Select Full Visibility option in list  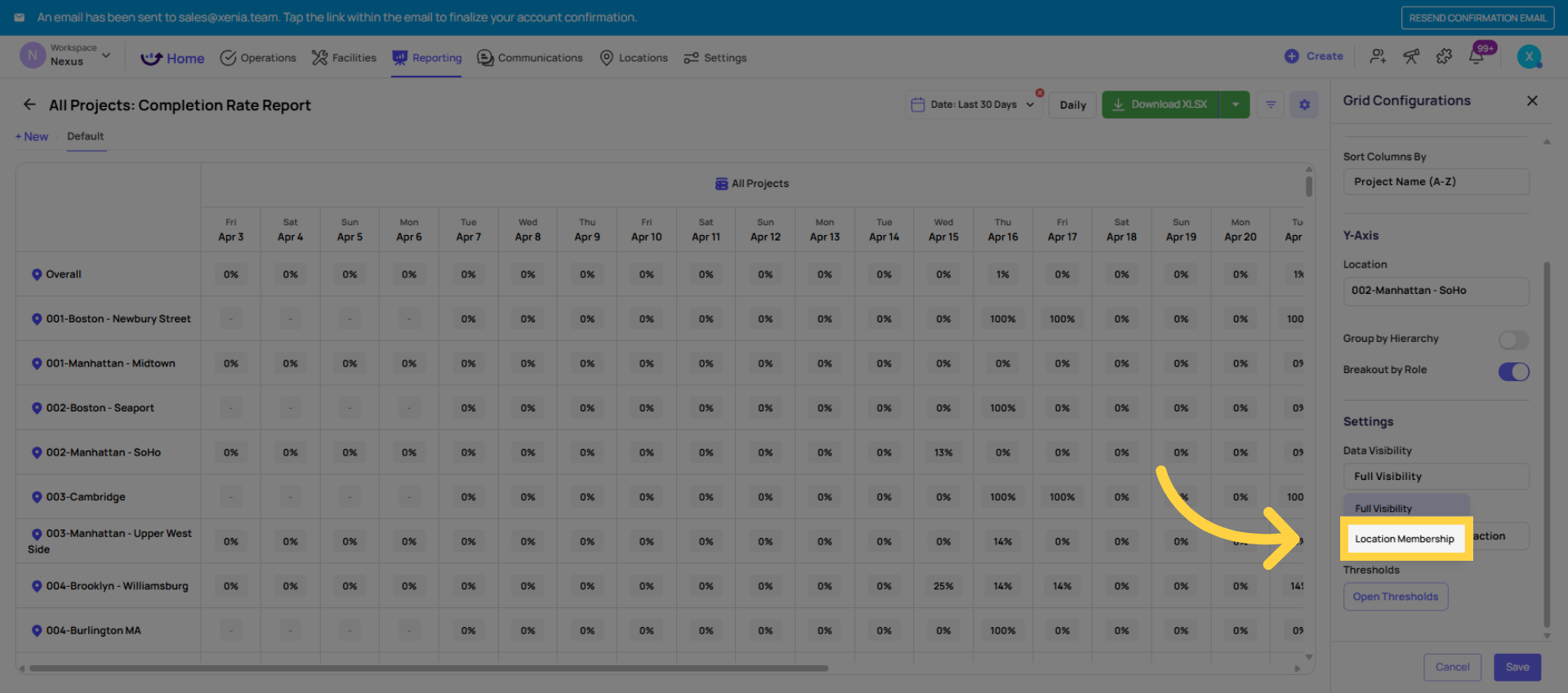click(x=1405, y=508)
